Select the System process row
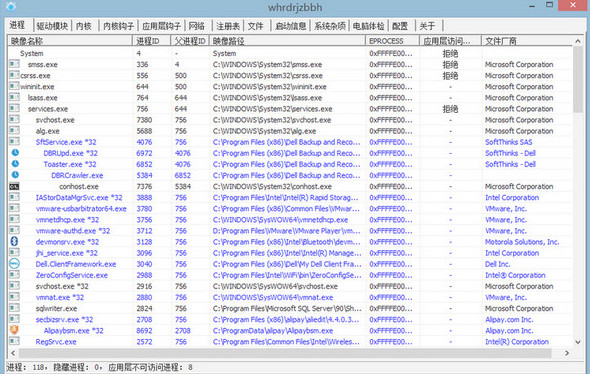This screenshot has width=590, height=374. tap(290, 53)
